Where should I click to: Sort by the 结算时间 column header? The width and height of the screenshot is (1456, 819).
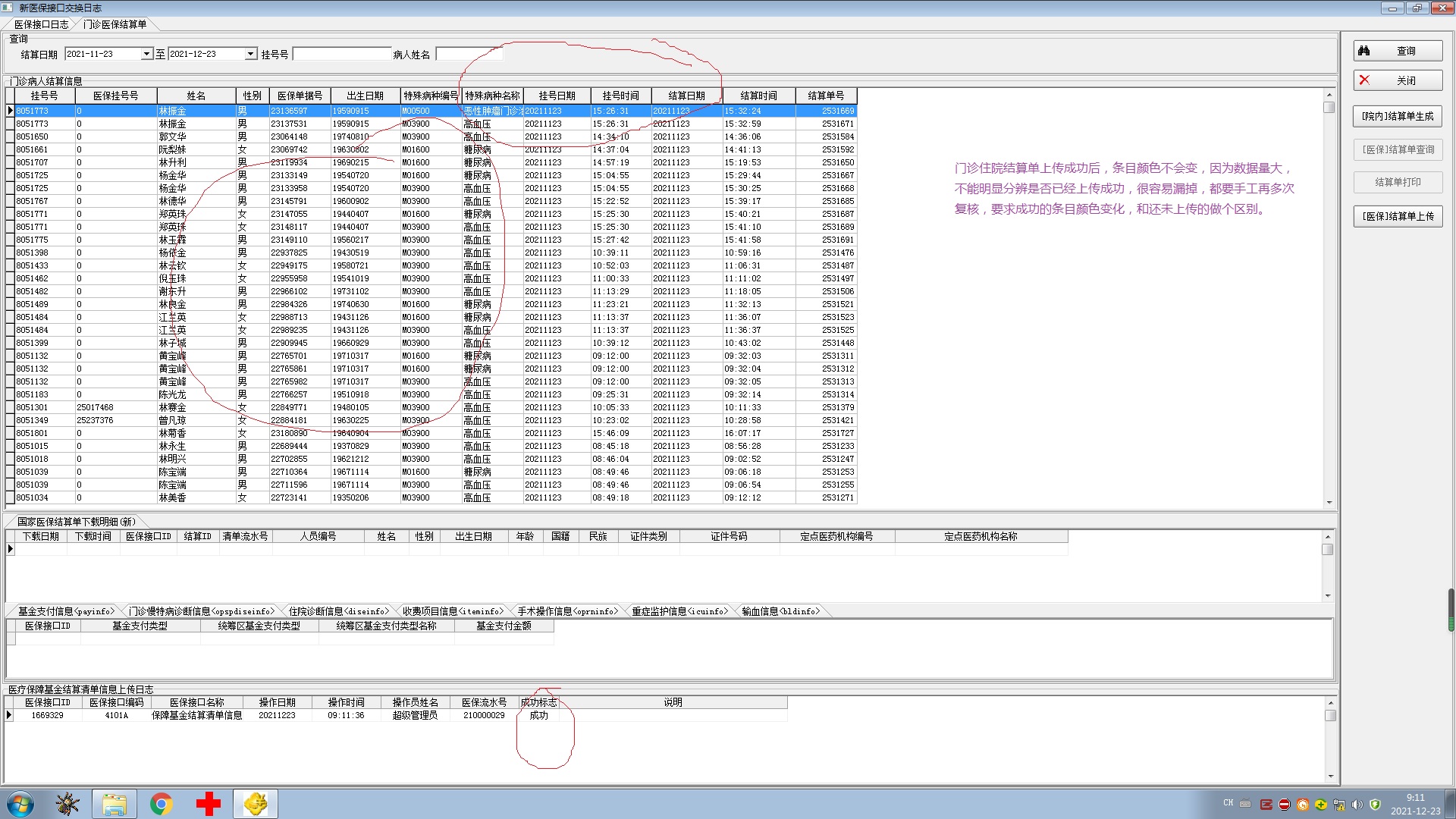tap(758, 96)
